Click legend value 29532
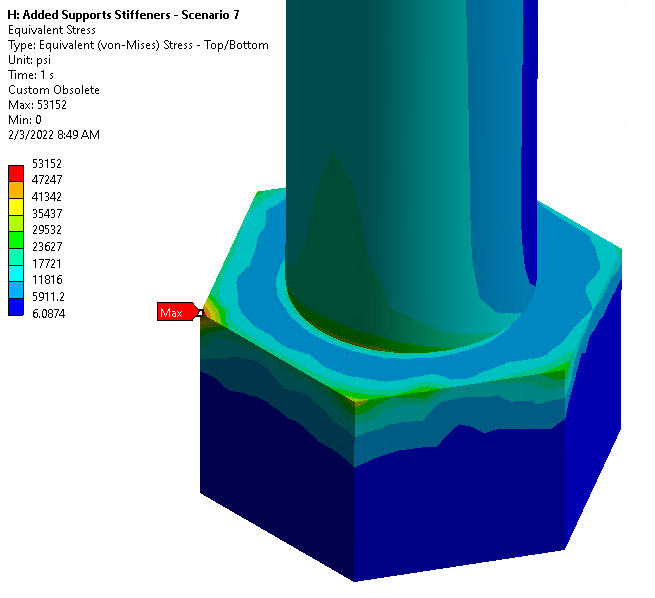Screen dimensions: 655x598 (47, 230)
